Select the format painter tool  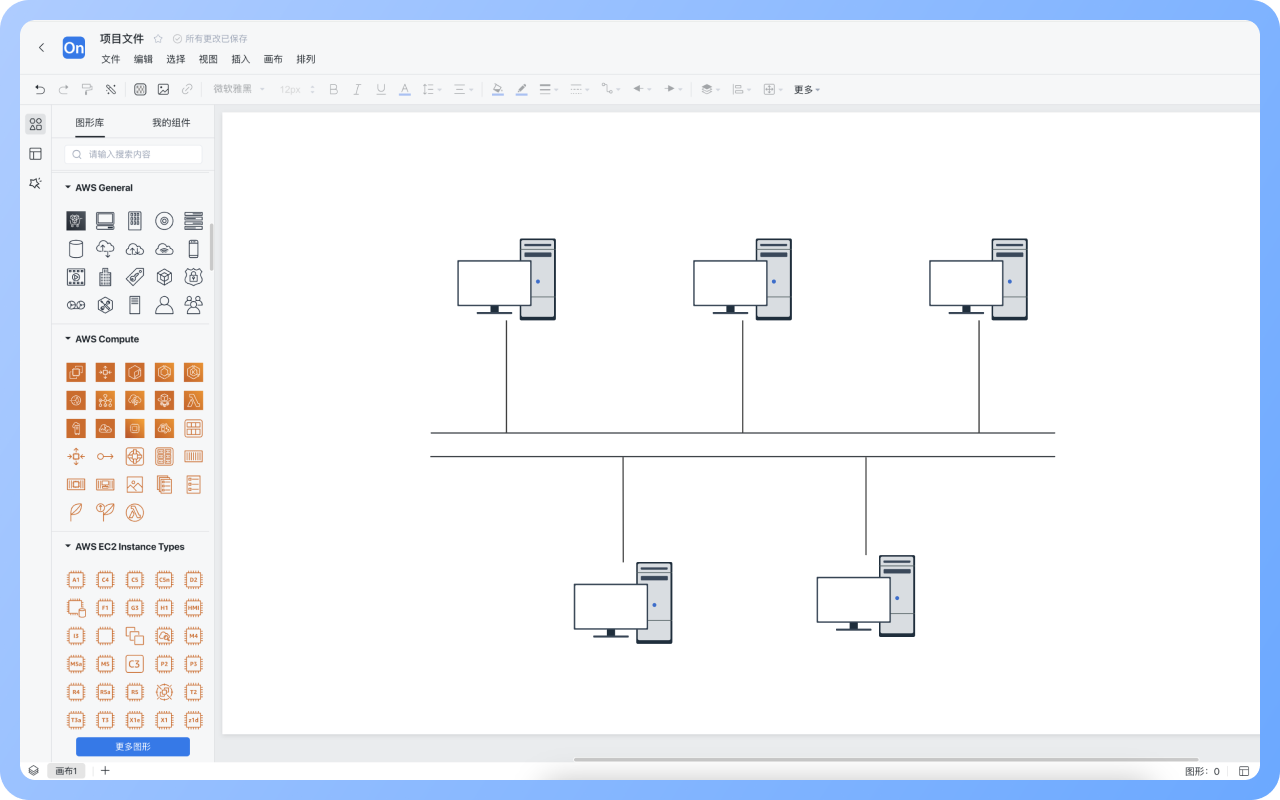87,89
